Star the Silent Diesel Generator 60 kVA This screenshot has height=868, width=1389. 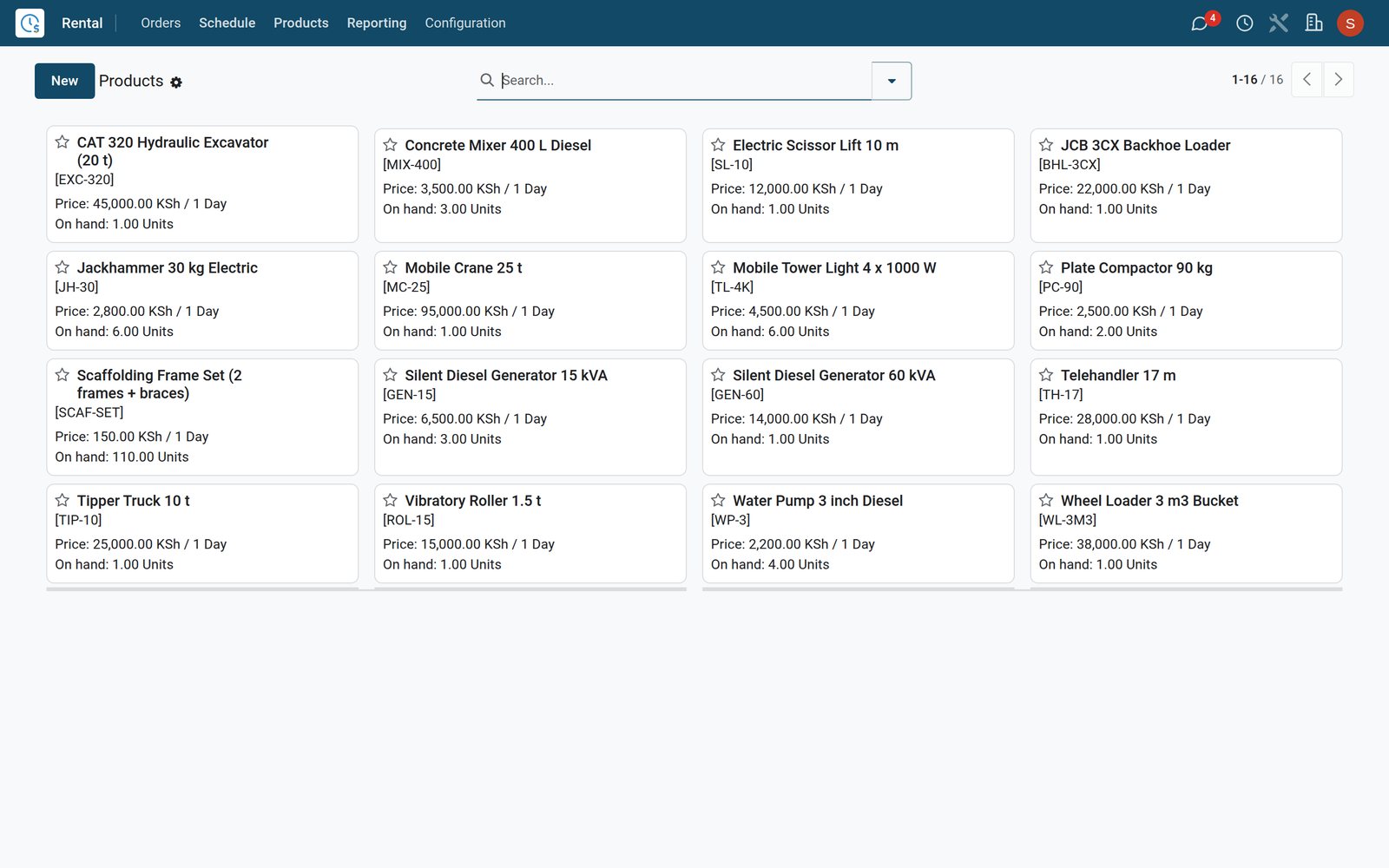[x=718, y=375]
